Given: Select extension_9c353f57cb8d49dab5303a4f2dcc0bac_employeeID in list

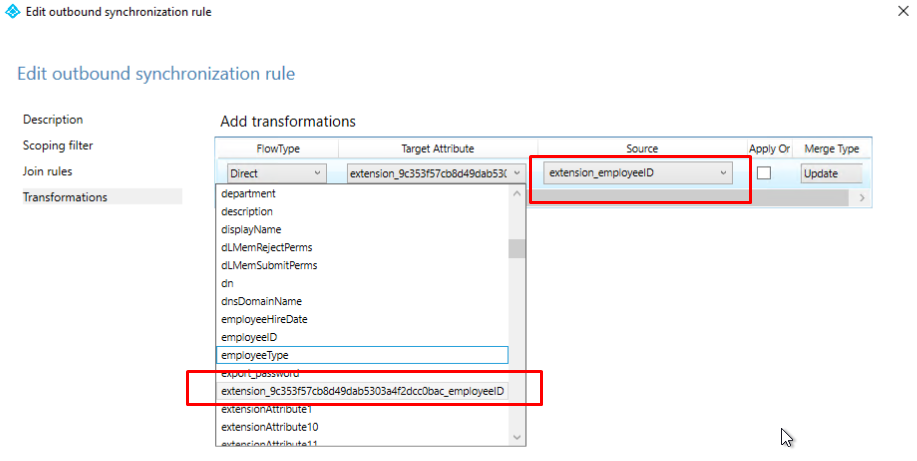Looking at the screenshot, I should 363,391.
